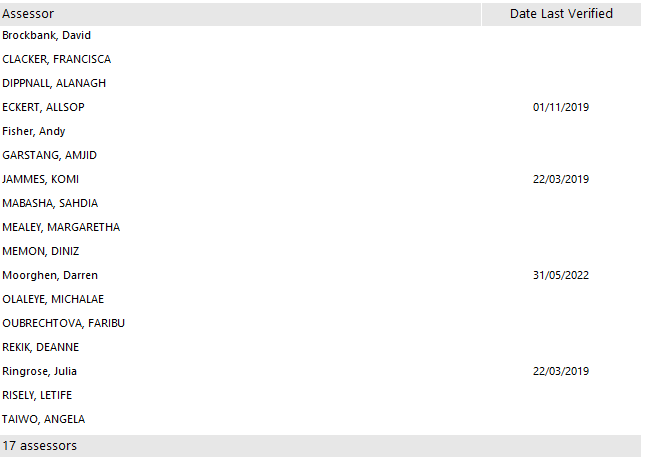Open the ECKERT, ALLSOP record
Screen dimensions: 646x465
pos(46,108)
